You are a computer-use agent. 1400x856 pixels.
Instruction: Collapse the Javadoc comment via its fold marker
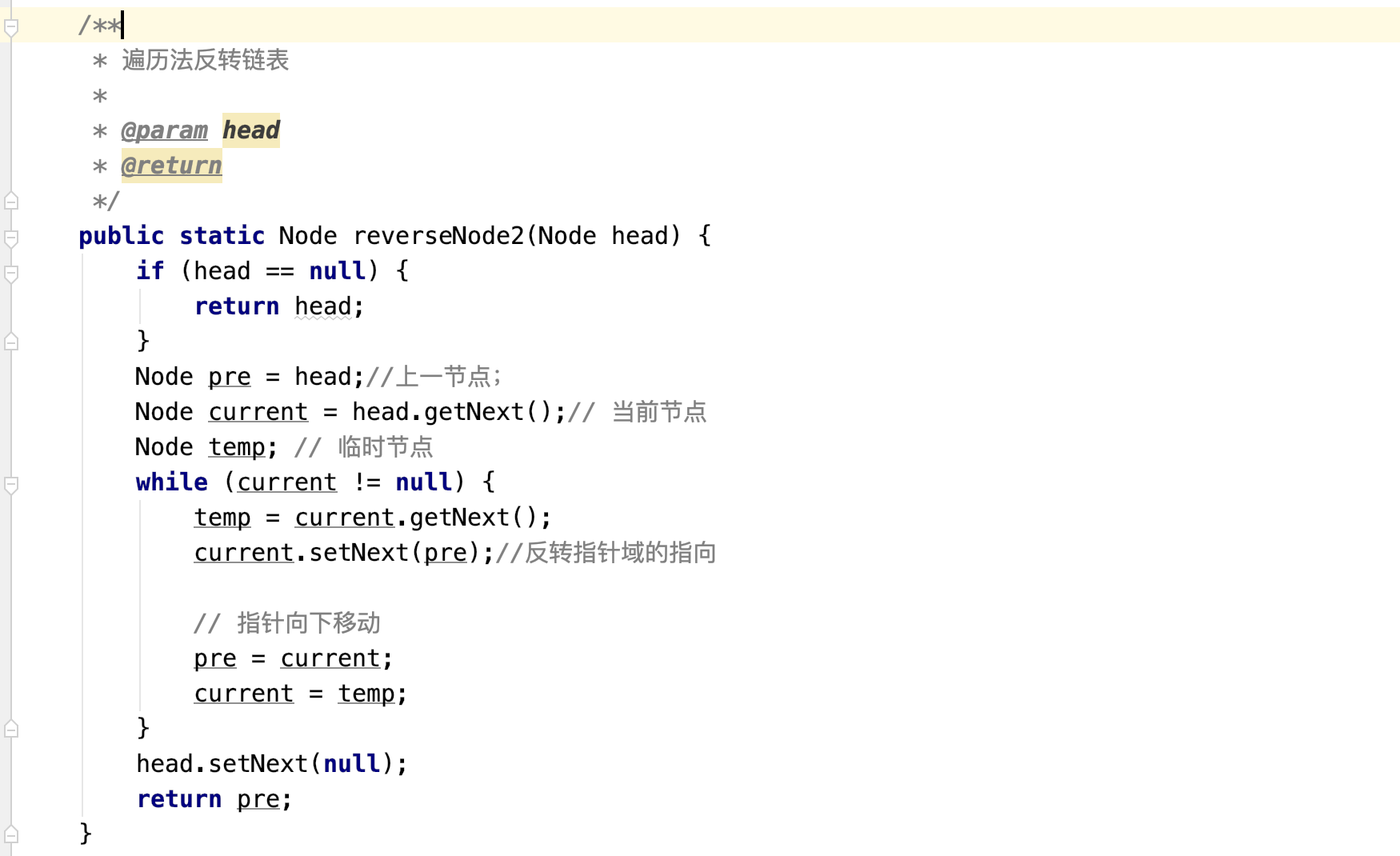pyautogui.click(x=11, y=28)
